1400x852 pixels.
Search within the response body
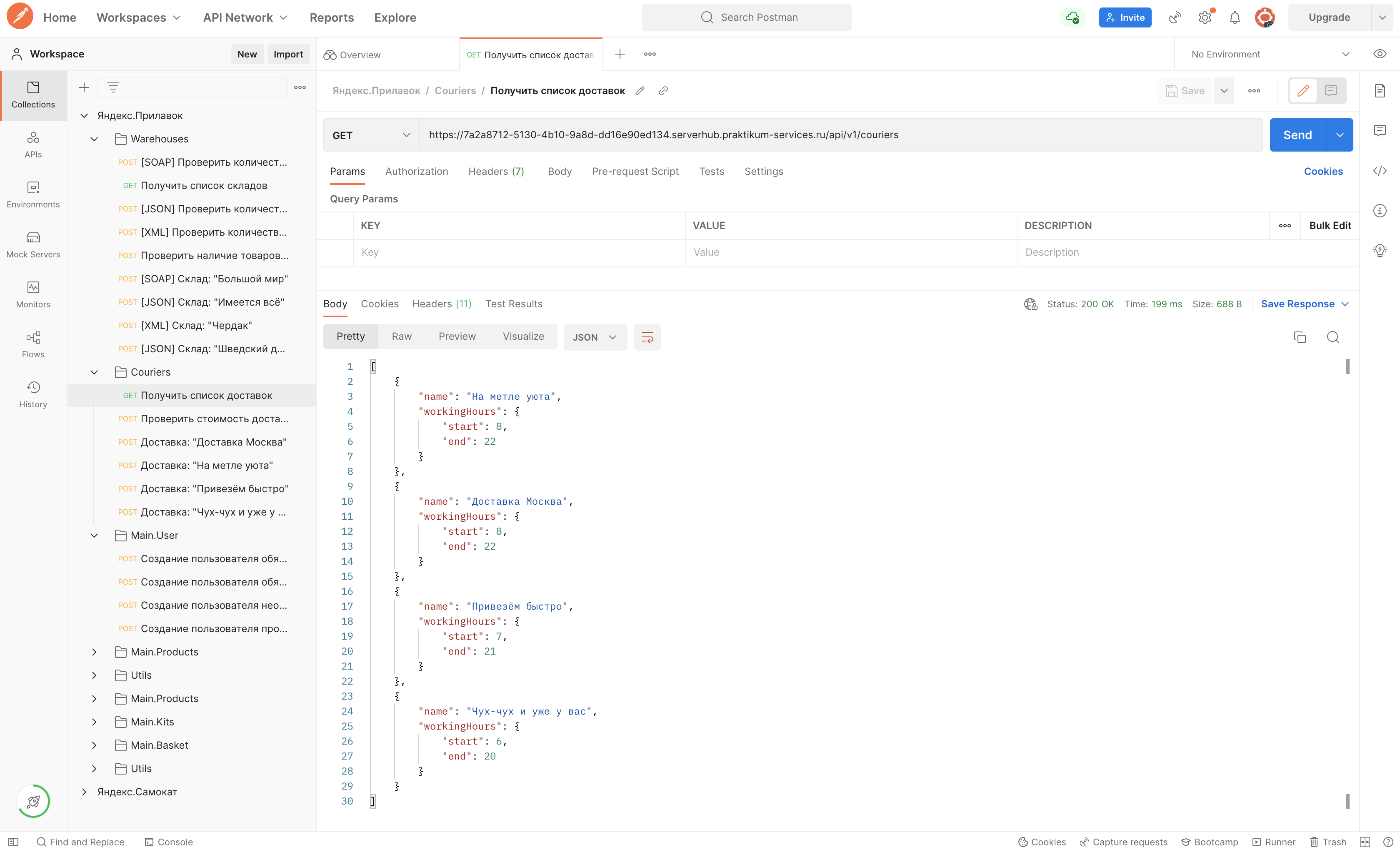pyautogui.click(x=1333, y=337)
